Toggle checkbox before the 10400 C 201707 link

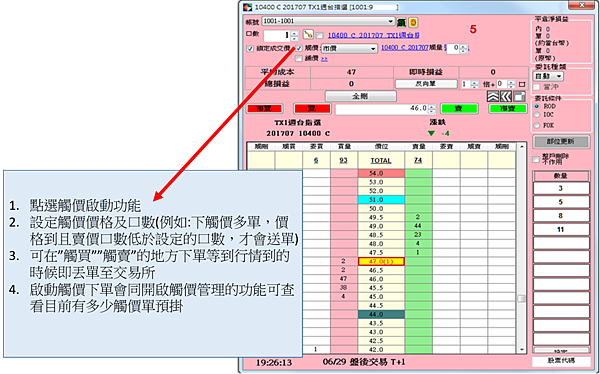[x=320, y=36]
